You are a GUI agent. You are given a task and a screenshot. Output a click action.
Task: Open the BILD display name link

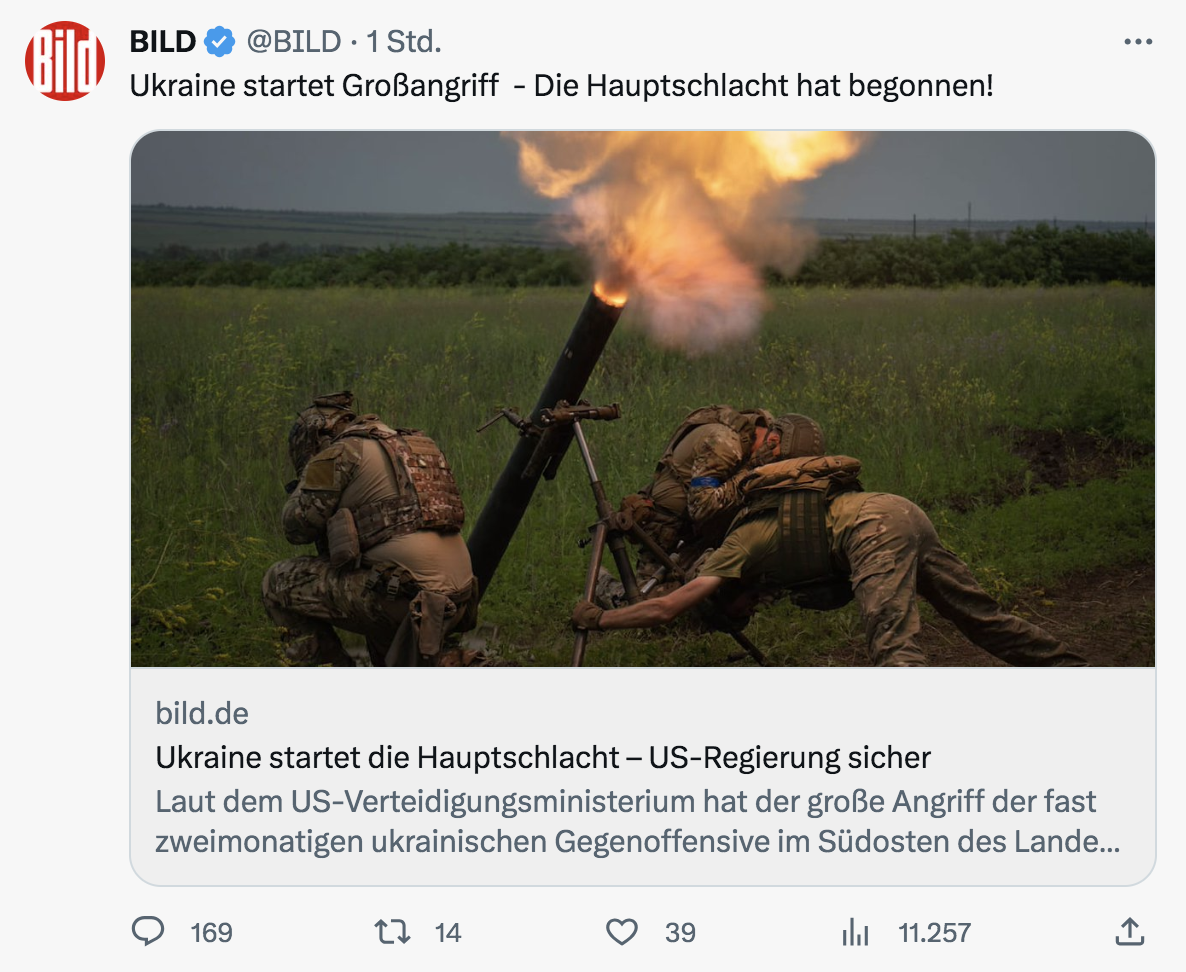click(163, 42)
